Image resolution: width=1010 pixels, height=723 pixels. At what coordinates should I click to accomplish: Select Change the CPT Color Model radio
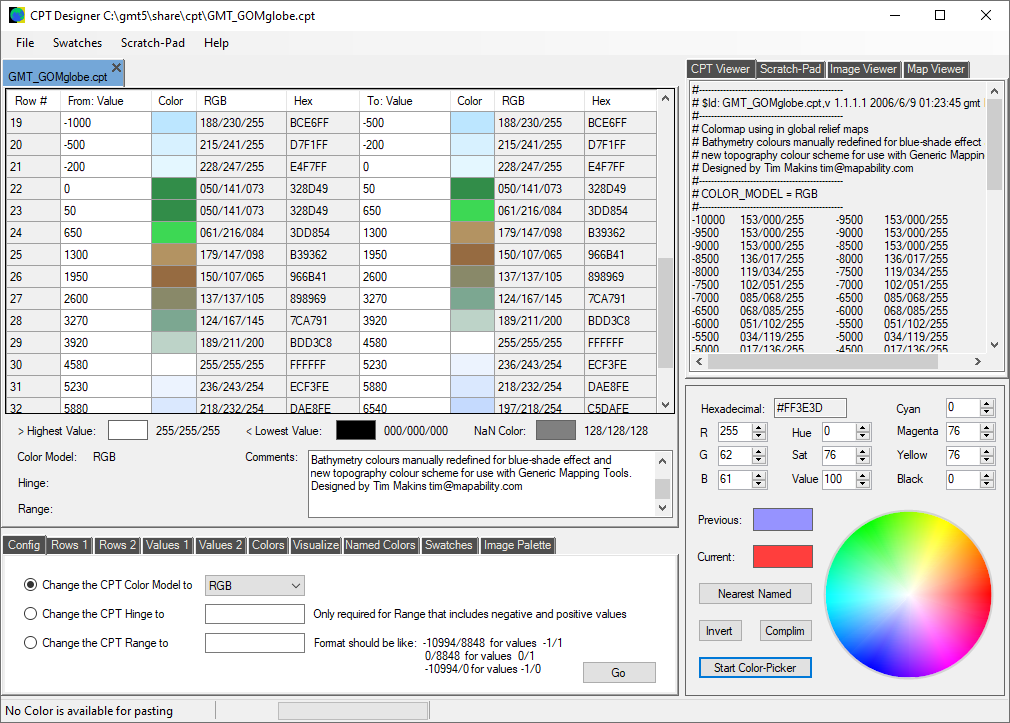(30, 585)
